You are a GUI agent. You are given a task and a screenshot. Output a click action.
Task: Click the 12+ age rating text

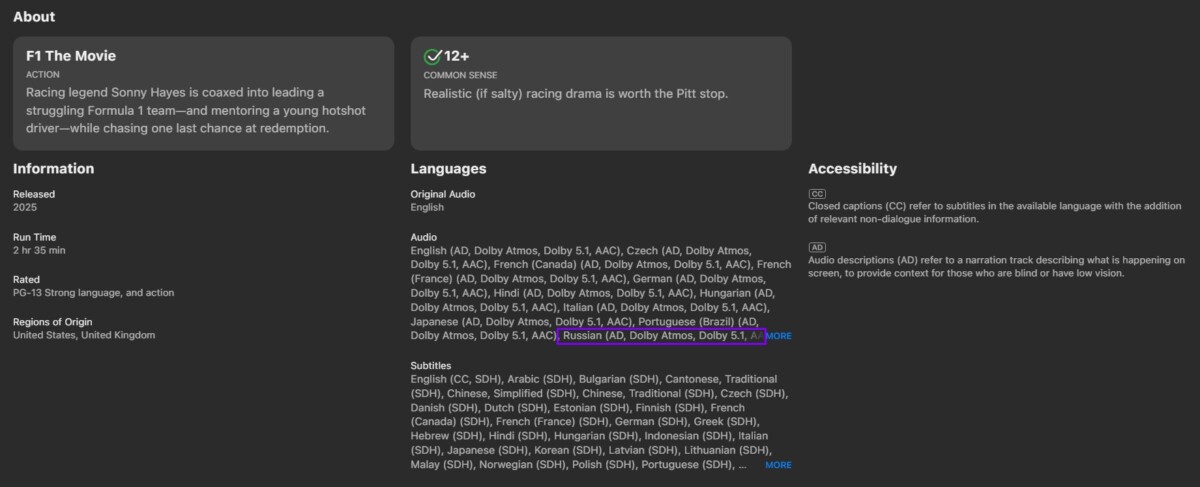click(x=457, y=56)
